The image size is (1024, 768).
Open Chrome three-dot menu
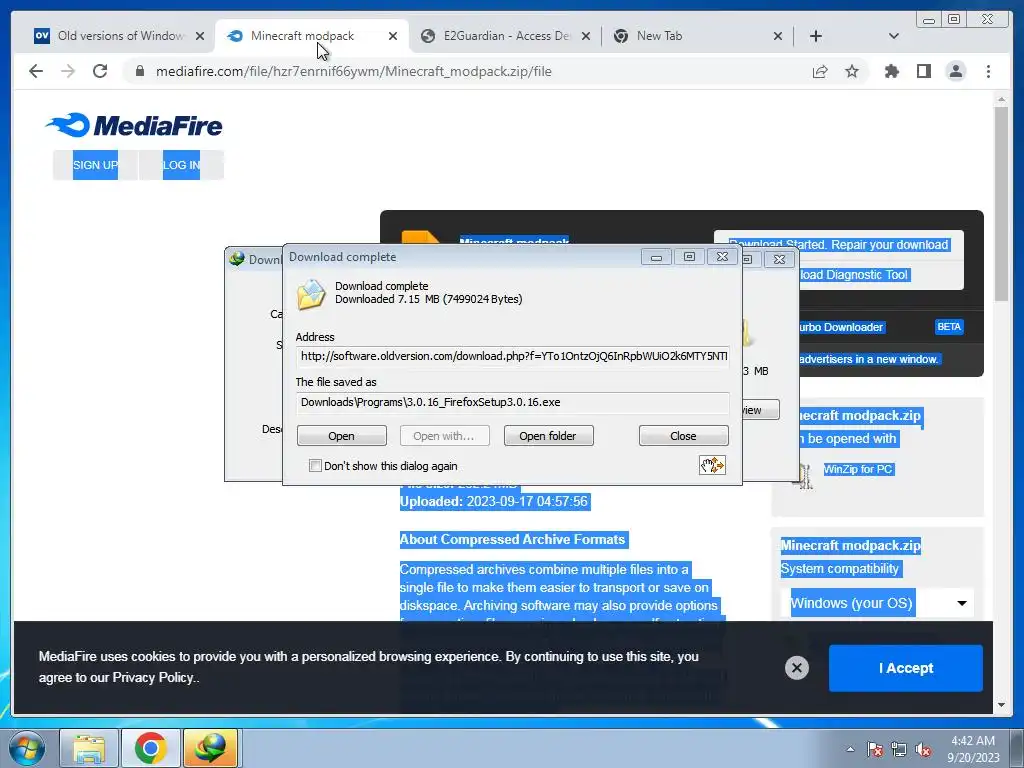[x=988, y=71]
